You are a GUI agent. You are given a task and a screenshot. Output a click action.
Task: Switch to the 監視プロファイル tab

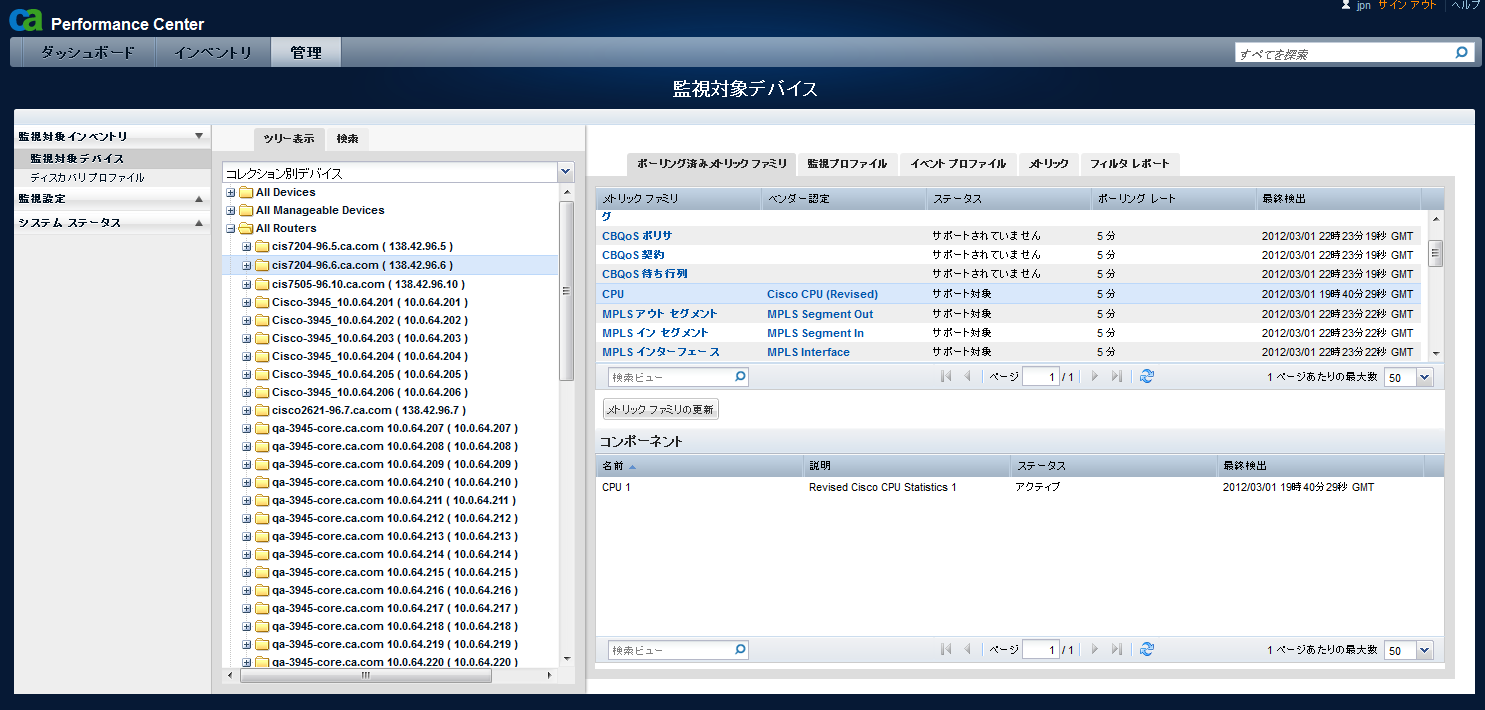pyautogui.click(x=847, y=163)
